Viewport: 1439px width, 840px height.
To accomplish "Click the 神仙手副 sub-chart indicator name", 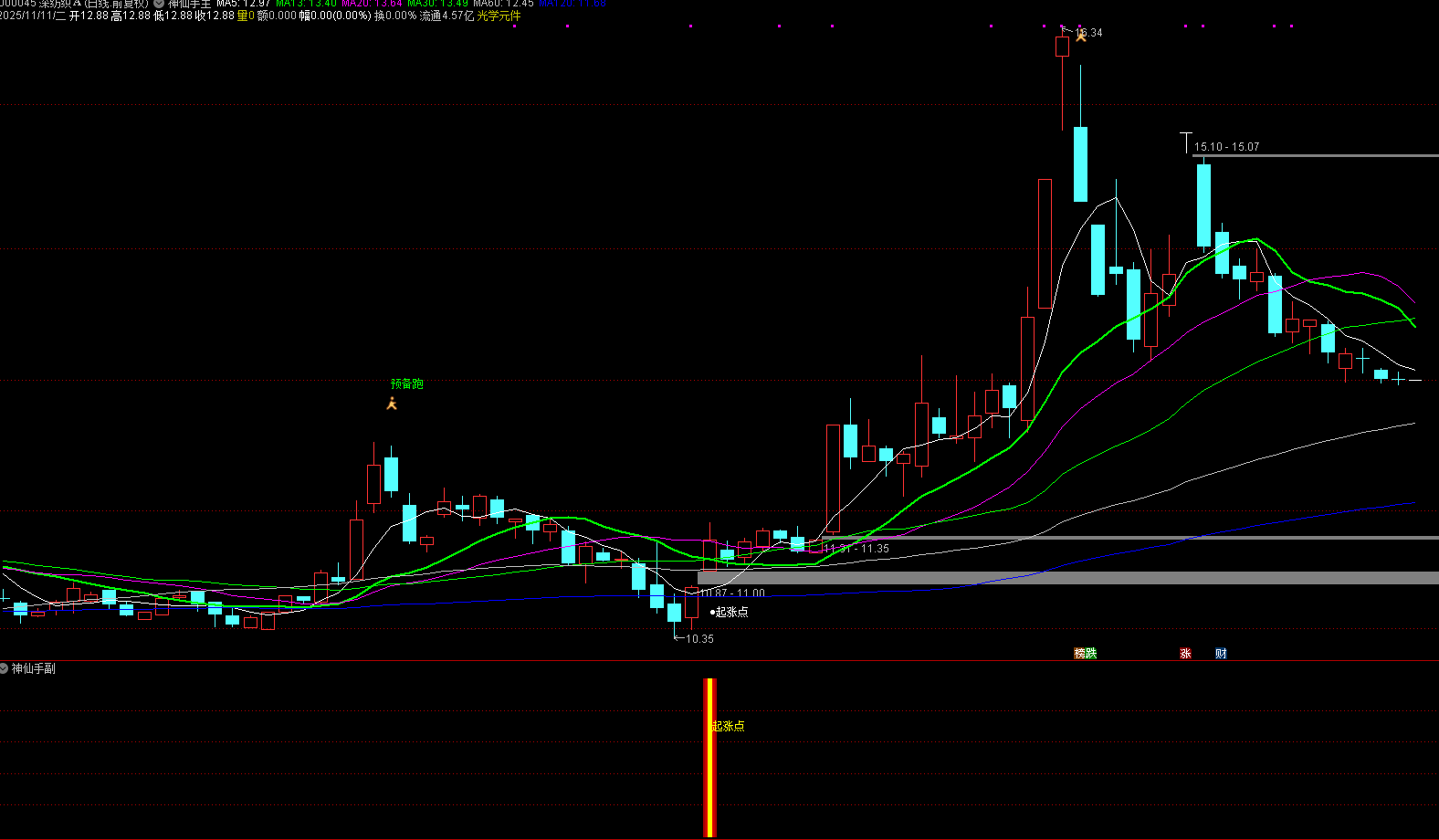I will 33,668.
